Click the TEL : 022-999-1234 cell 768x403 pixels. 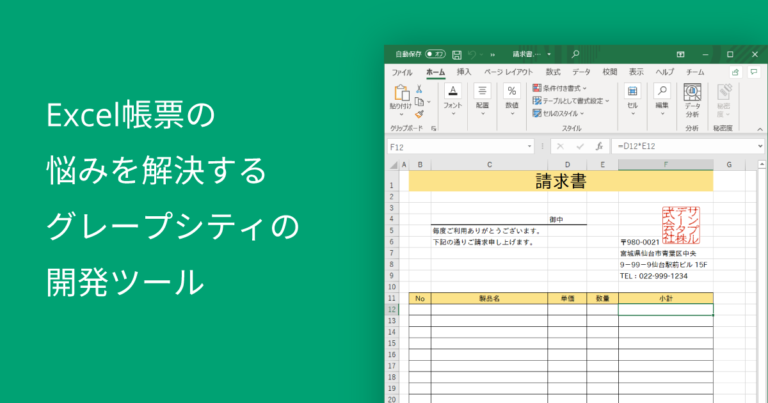[666, 276]
